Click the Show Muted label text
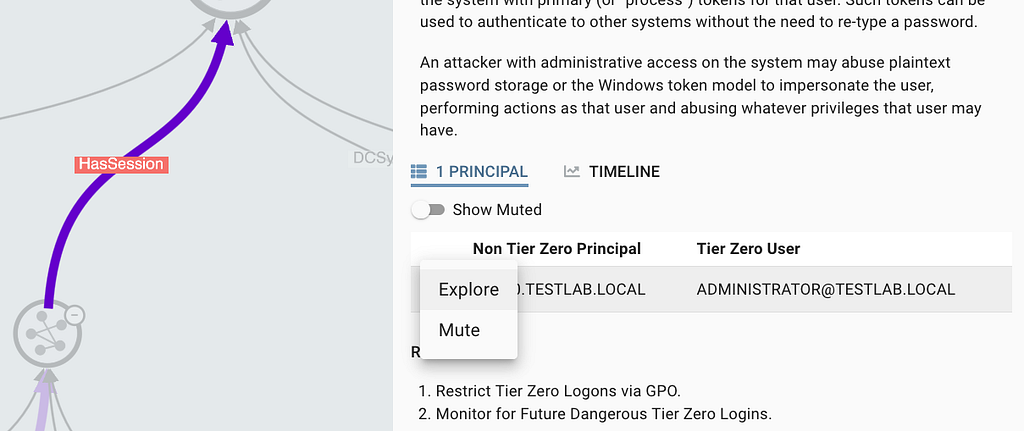 497,210
